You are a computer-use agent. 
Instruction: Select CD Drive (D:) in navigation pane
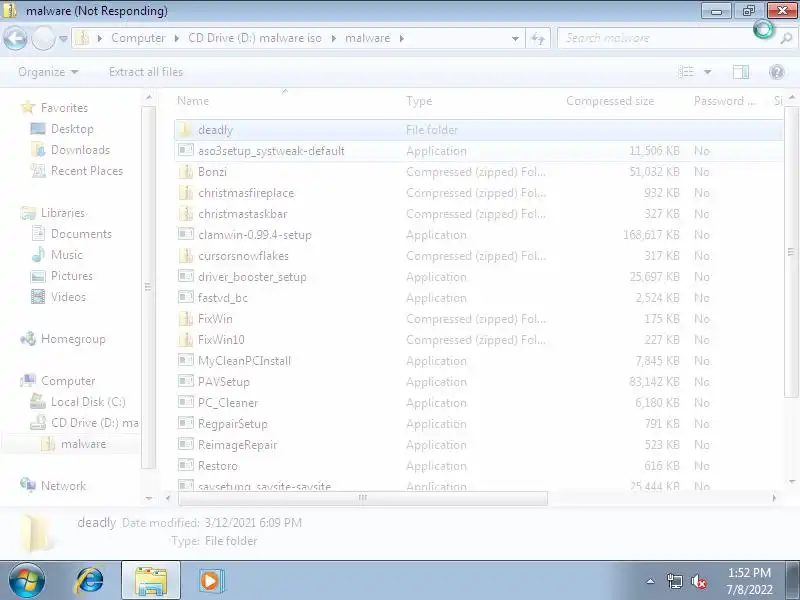point(95,422)
